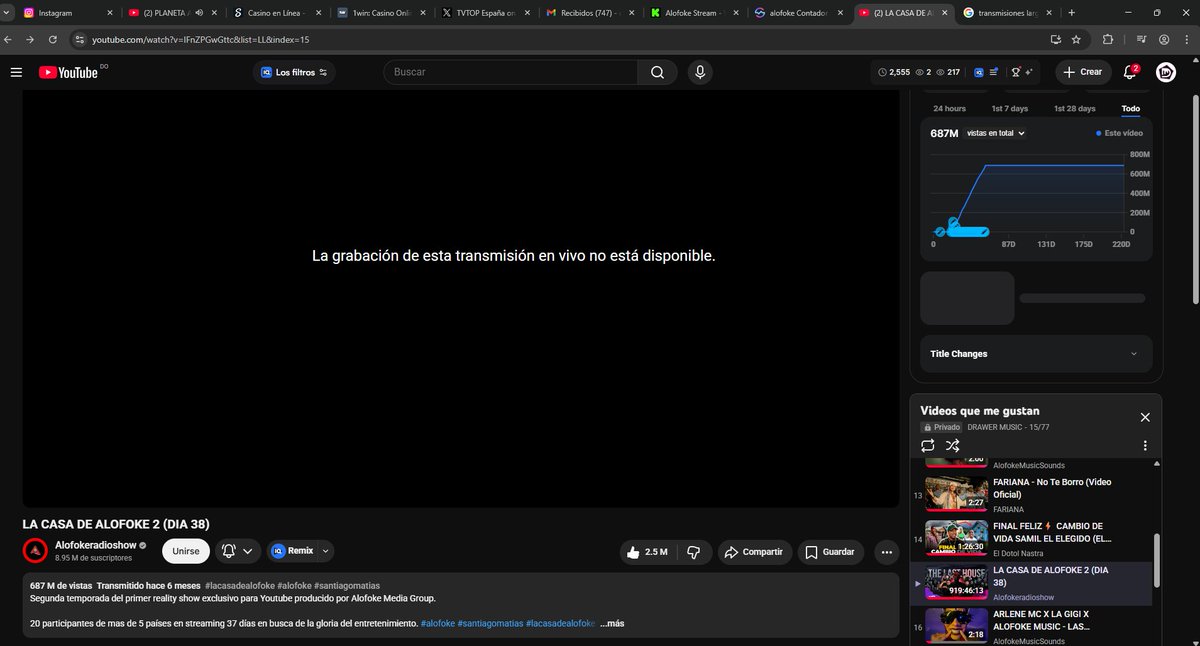
Task: Start voice search with the microphone
Action: tap(700, 72)
